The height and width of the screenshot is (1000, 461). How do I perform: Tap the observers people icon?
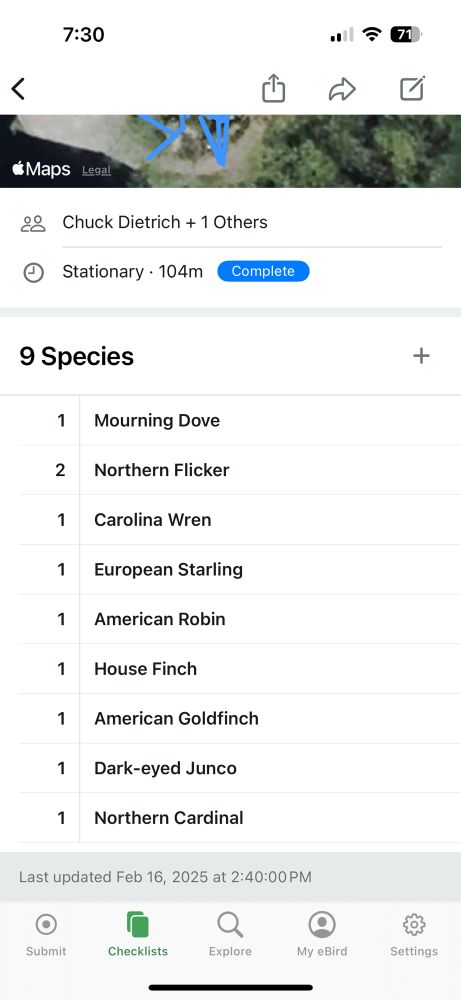click(33, 223)
